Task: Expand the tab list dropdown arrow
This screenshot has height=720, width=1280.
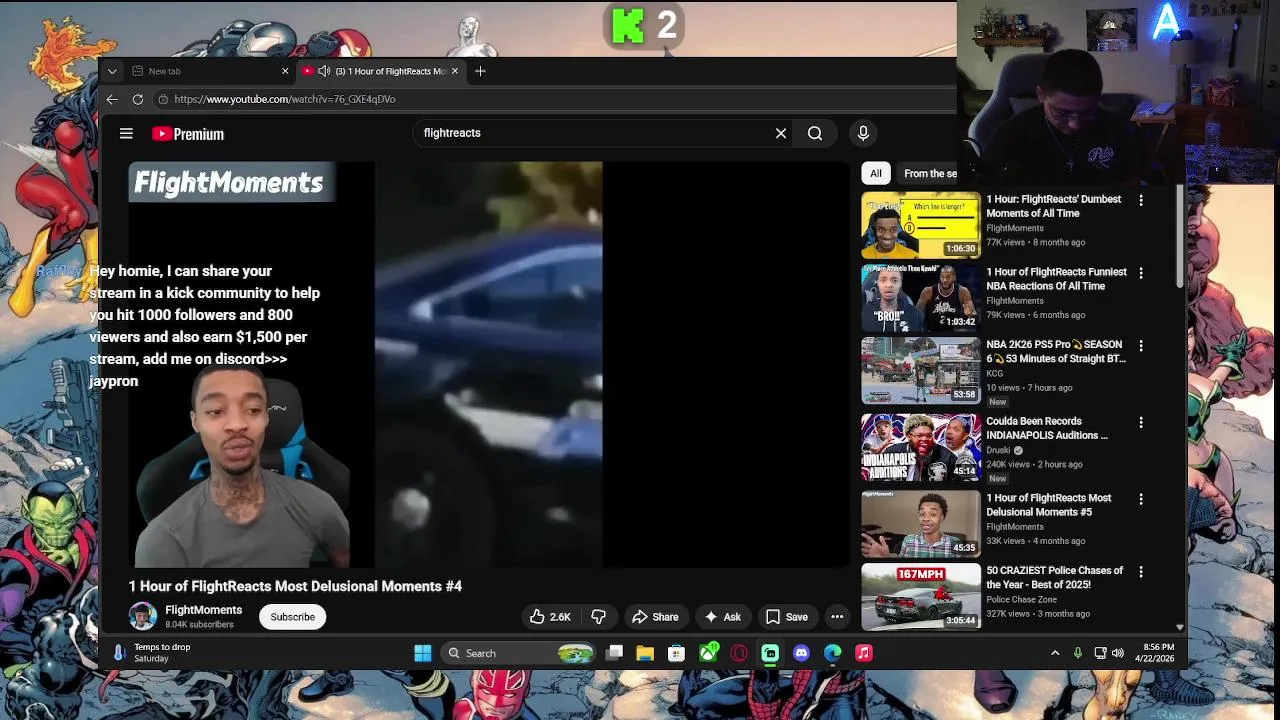Action: coord(112,71)
